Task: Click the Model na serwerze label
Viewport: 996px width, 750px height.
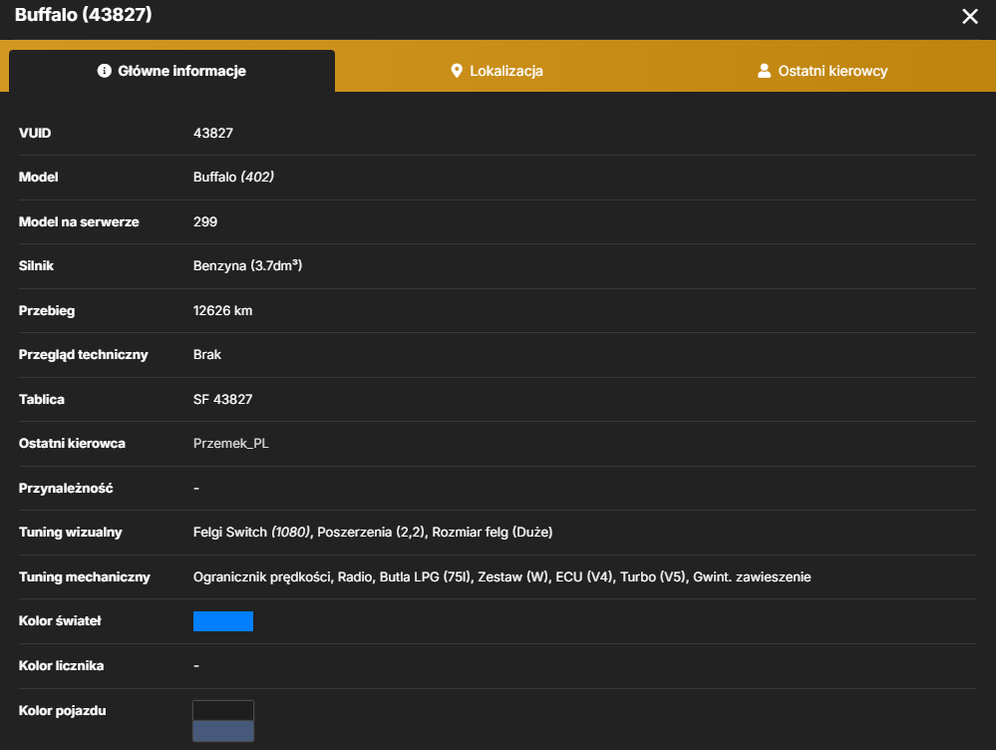Action: click(79, 222)
